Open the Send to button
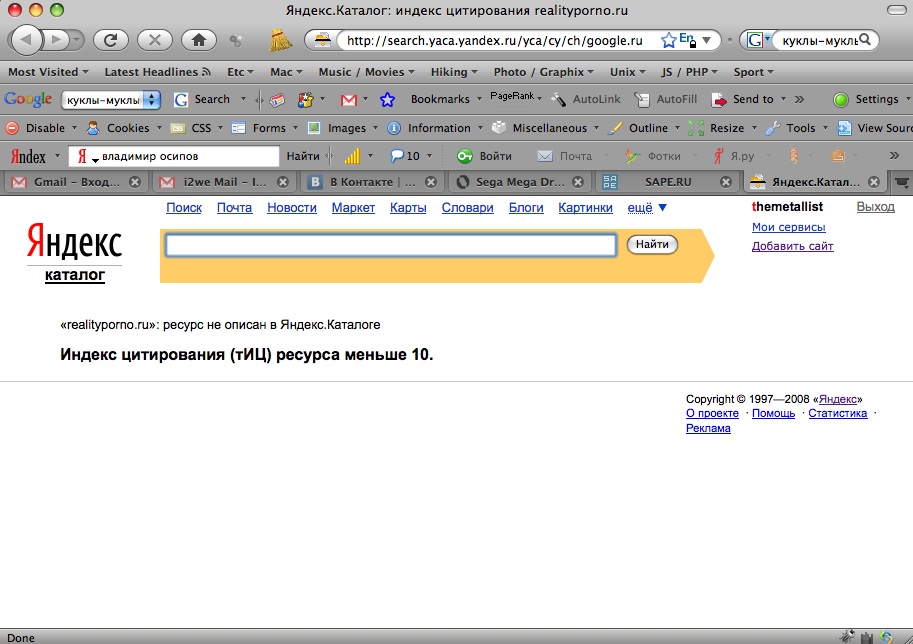This screenshot has width=913, height=644. (x=743, y=99)
